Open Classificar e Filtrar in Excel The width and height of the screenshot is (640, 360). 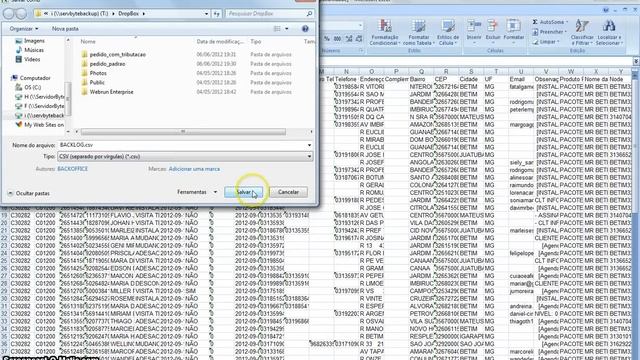(x=582, y=32)
